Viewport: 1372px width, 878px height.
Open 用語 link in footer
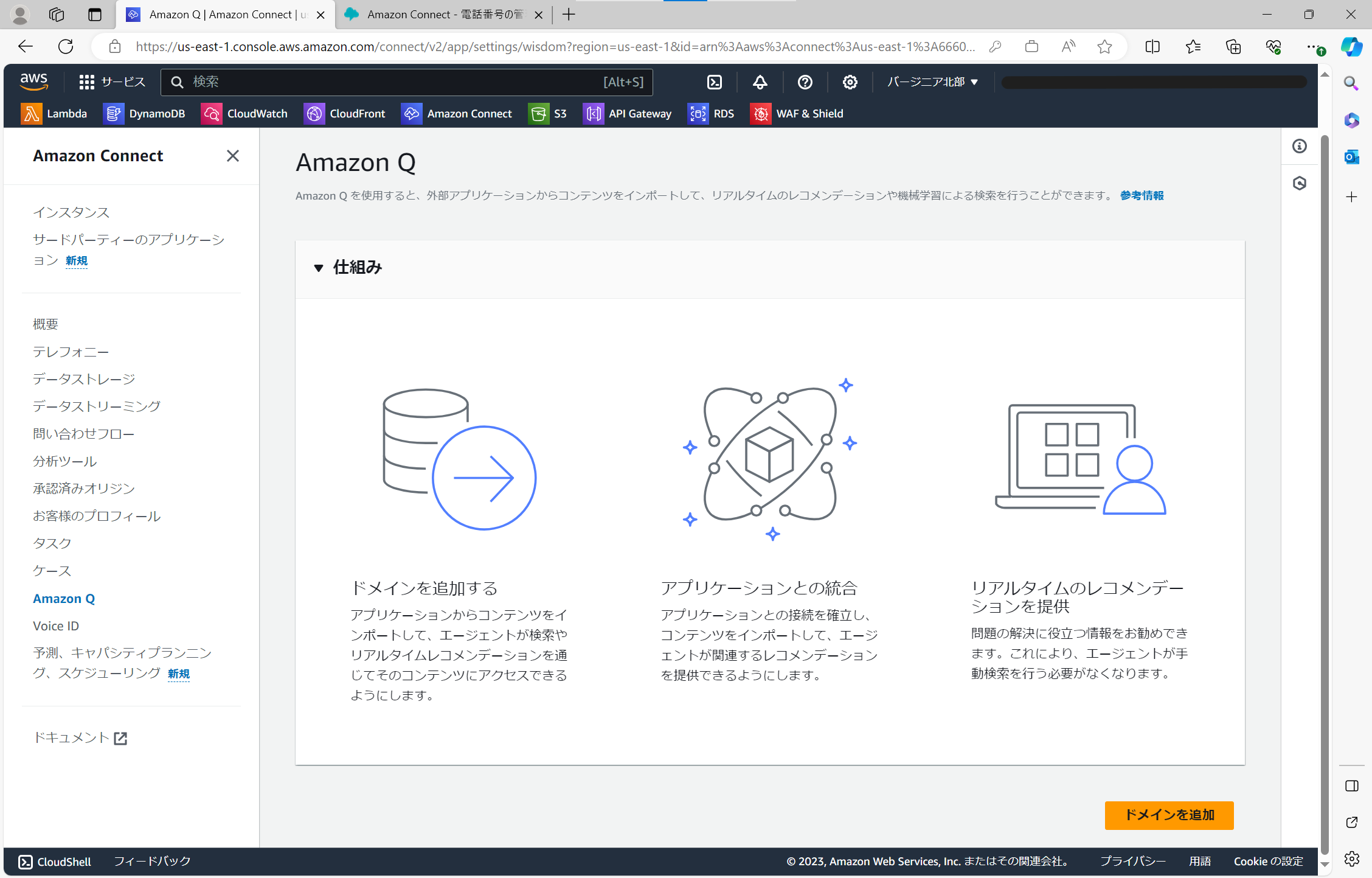click(1200, 862)
